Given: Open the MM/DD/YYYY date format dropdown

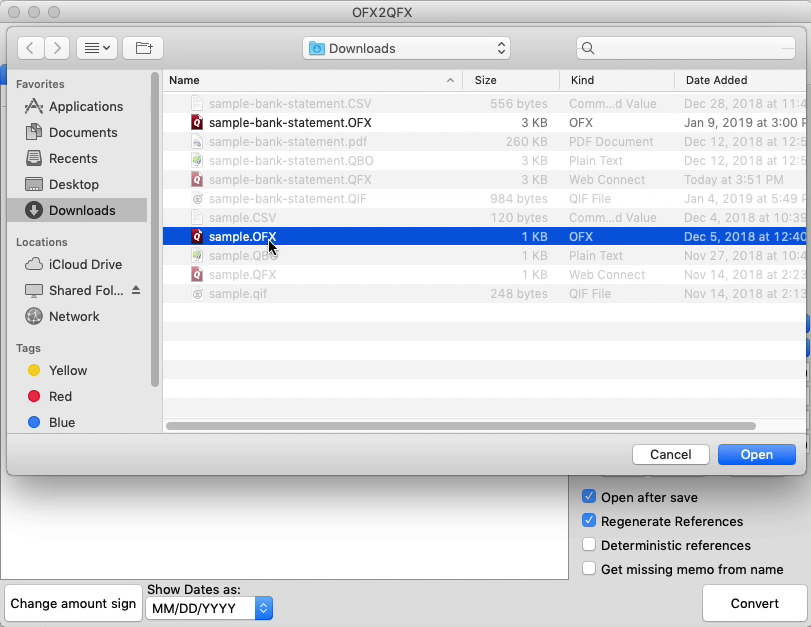Looking at the screenshot, I should [209, 608].
